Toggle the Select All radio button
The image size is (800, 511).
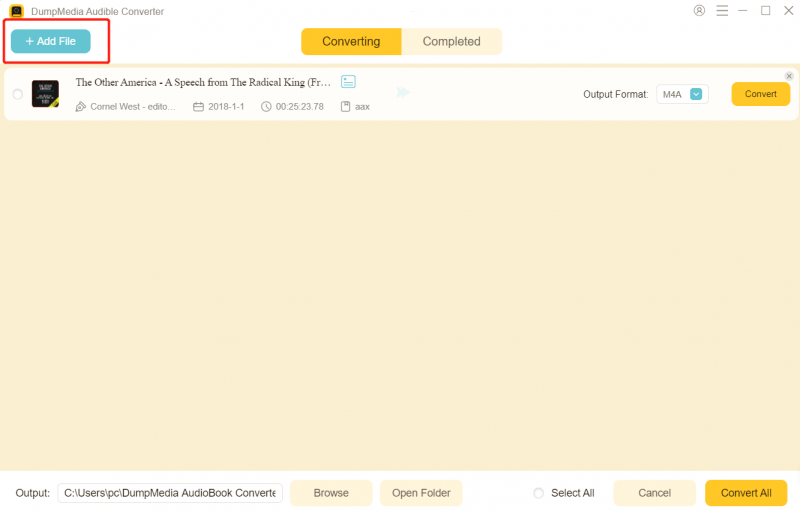pyautogui.click(x=538, y=493)
